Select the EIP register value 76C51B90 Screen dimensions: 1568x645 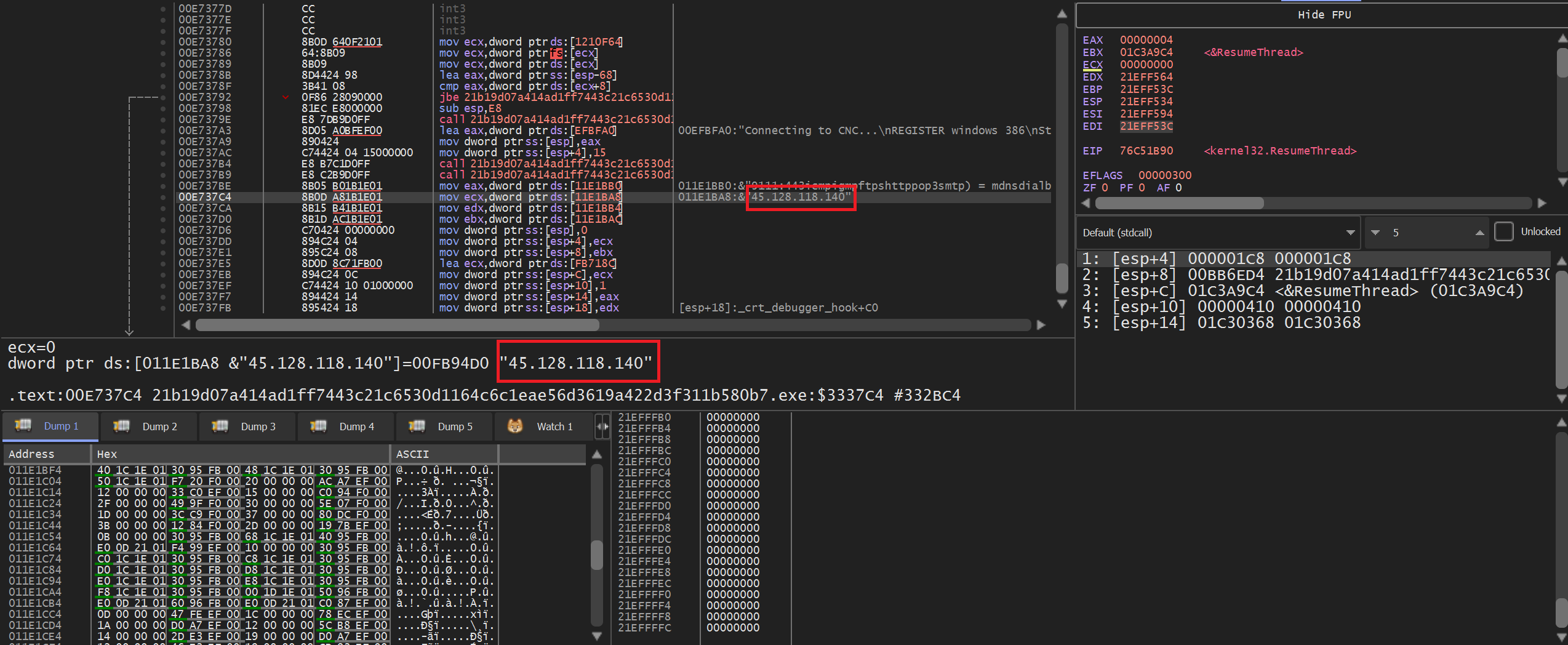click(x=1146, y=151)
